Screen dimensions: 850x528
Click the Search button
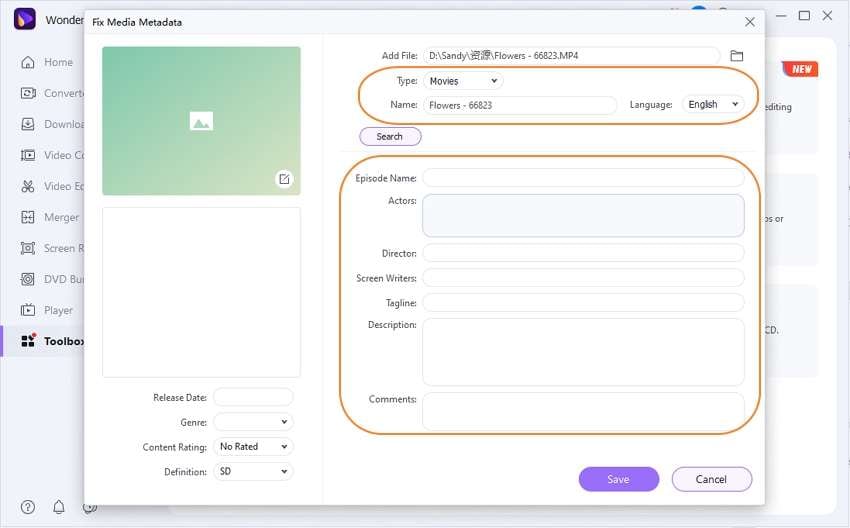coord(390,137)
